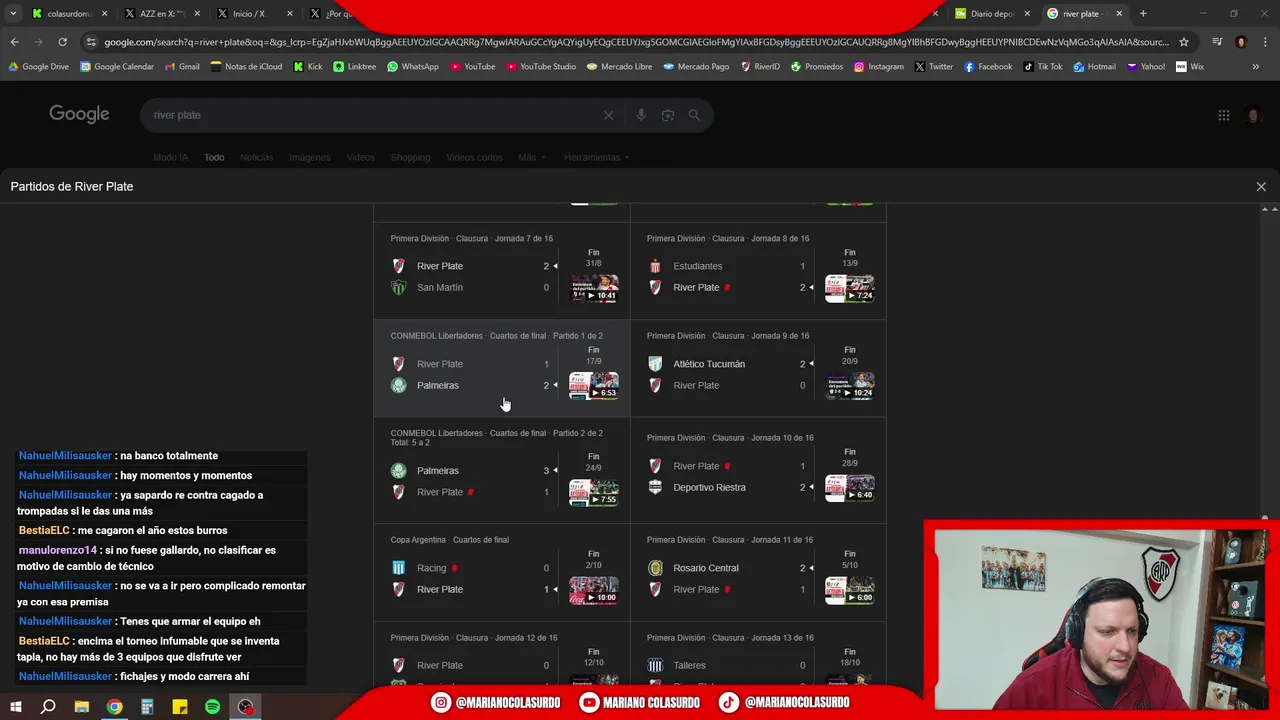
Task: Open the Hotmail bookmark
Action: pyautogui.click(x=1095, y=67)
